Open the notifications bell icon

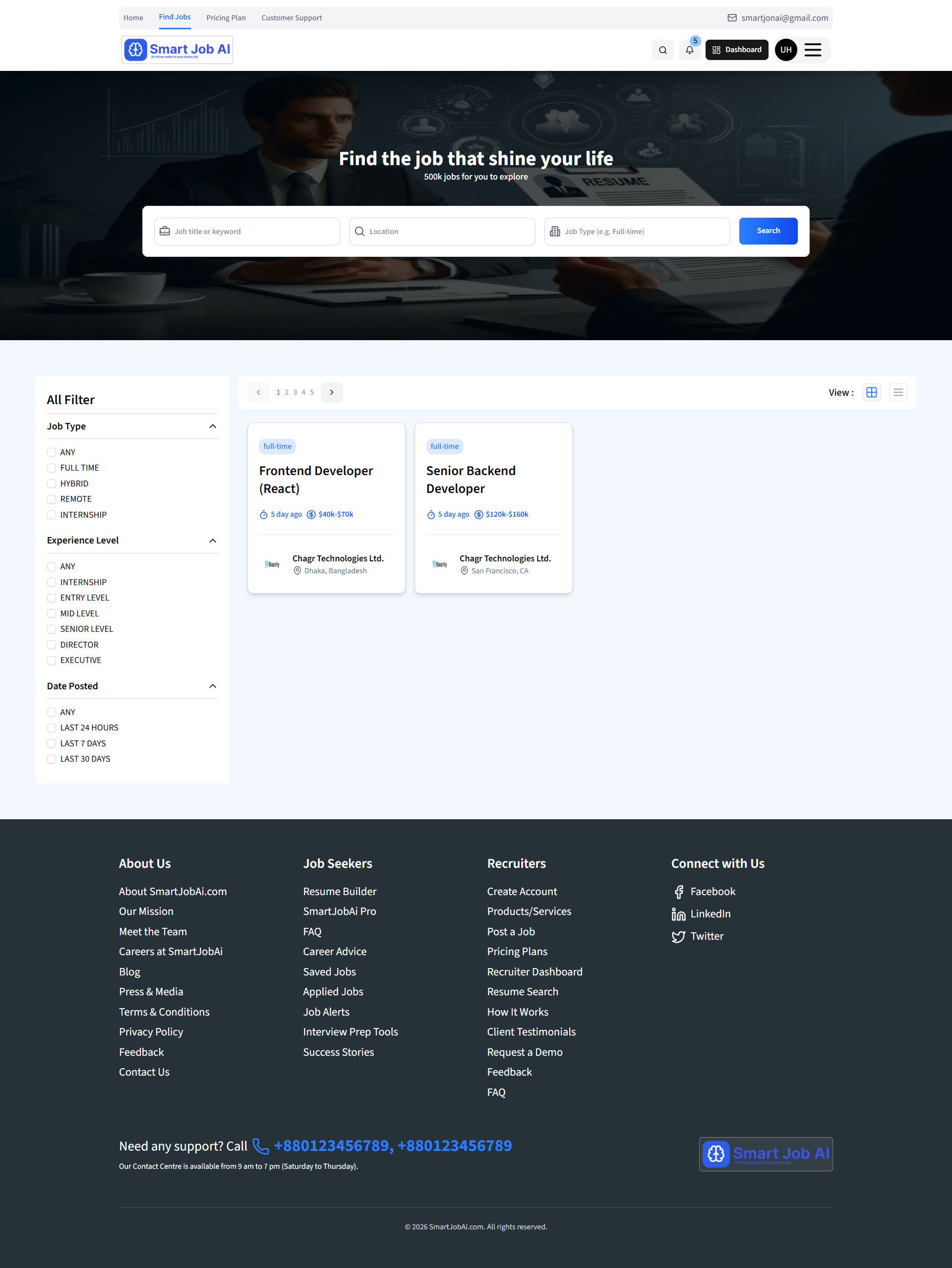pyautogui.click(x=690, y=50)
